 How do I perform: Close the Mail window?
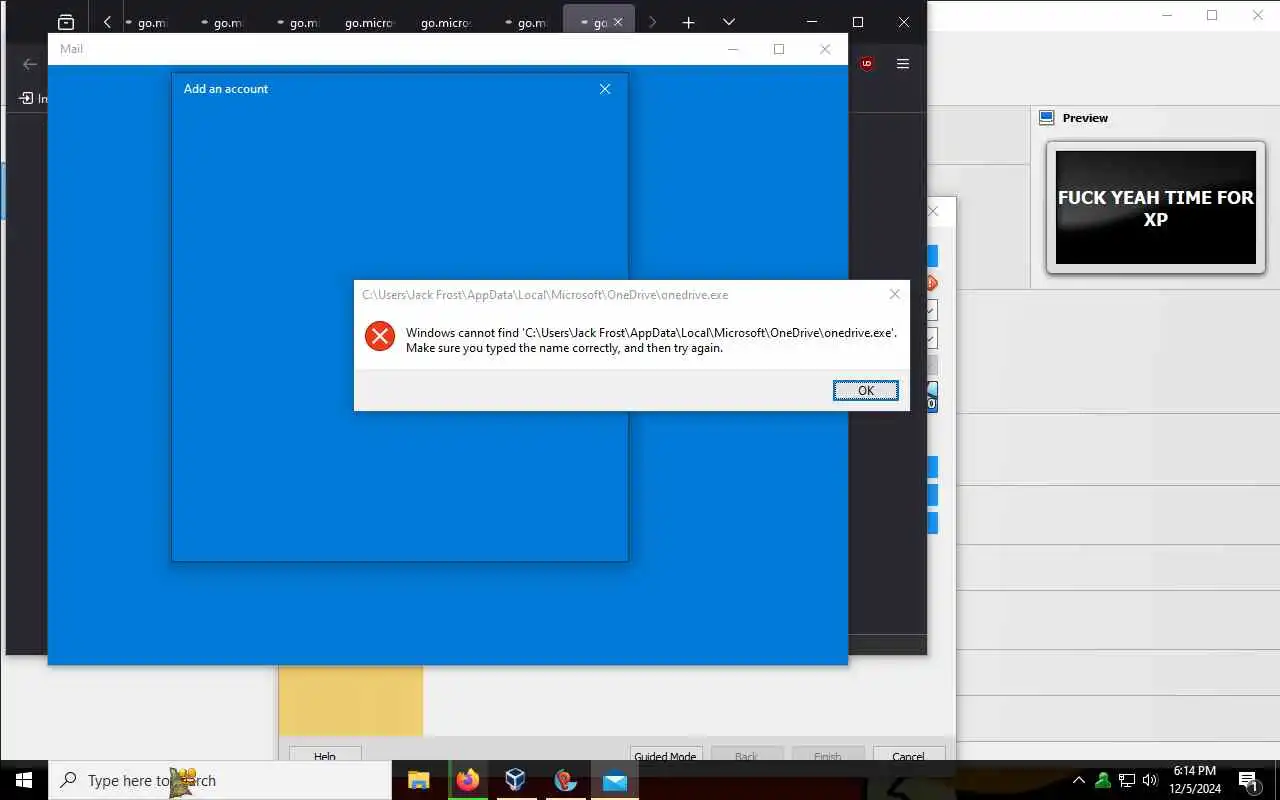click(825, 49)
